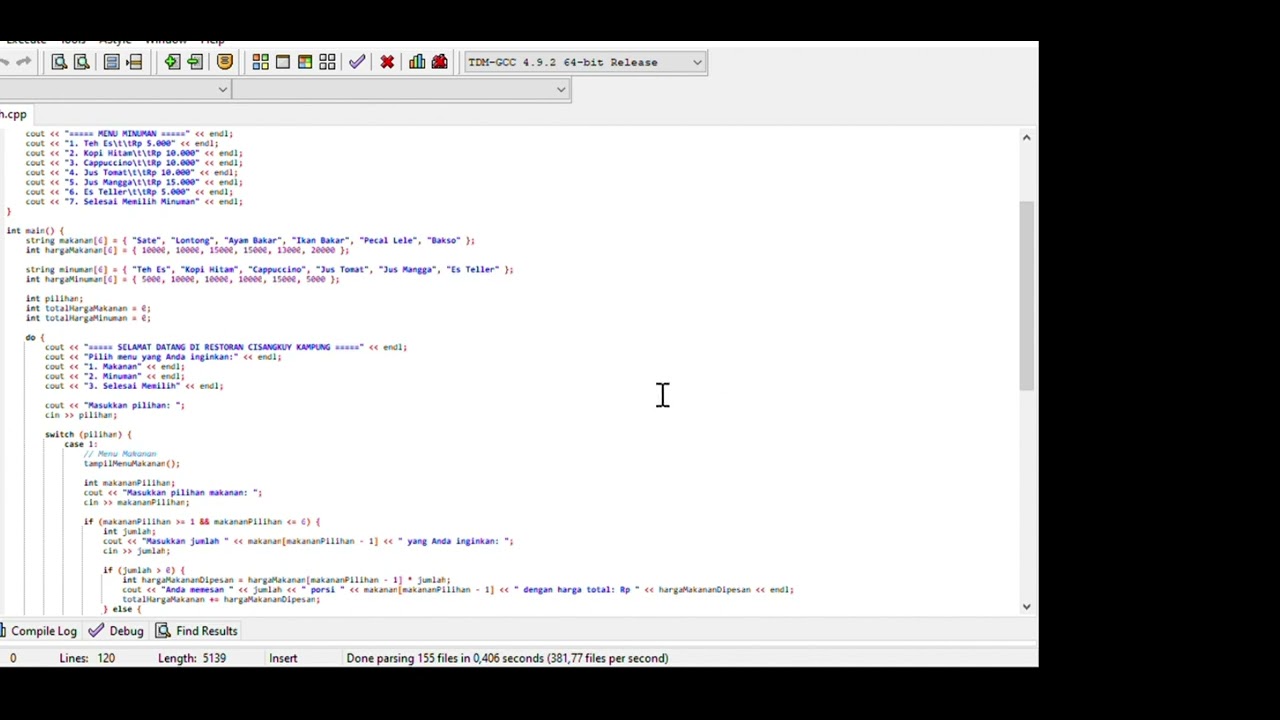Click the 'Length: 5139' status entry

(192, 658)
